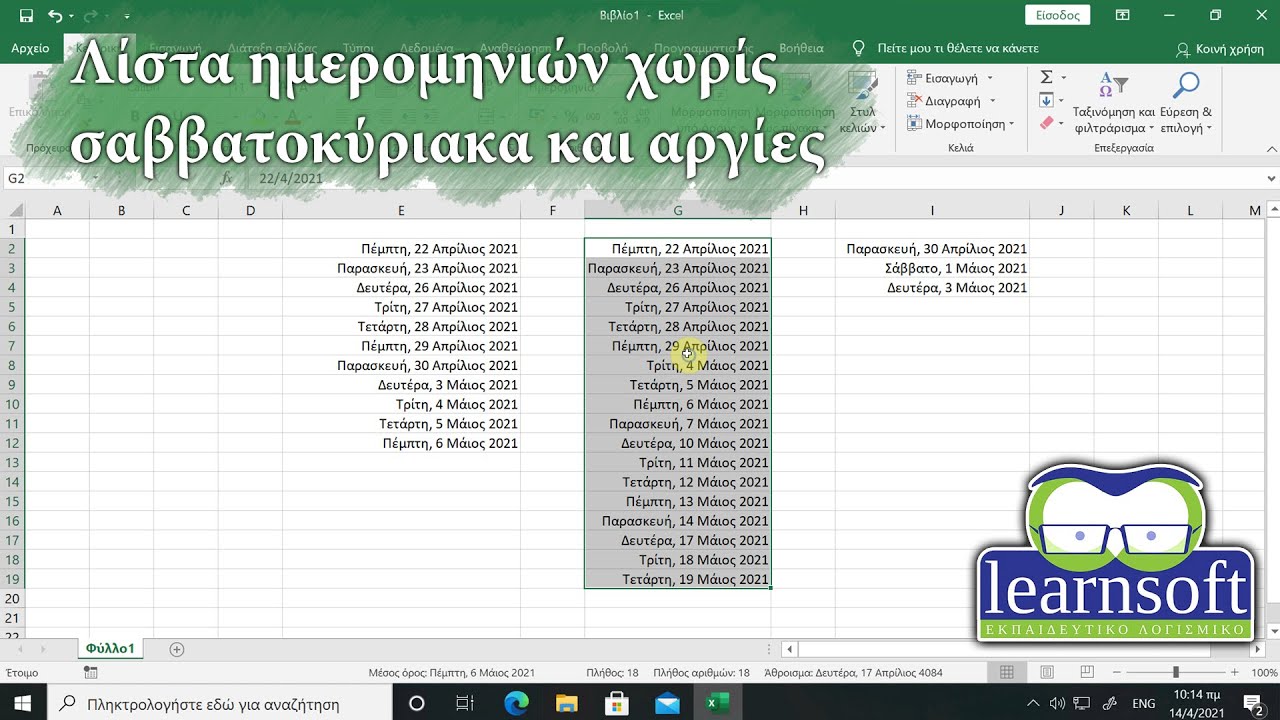Switch to Normal view in the status bar
The image size is (1280, 720).
click(1007, 673)
